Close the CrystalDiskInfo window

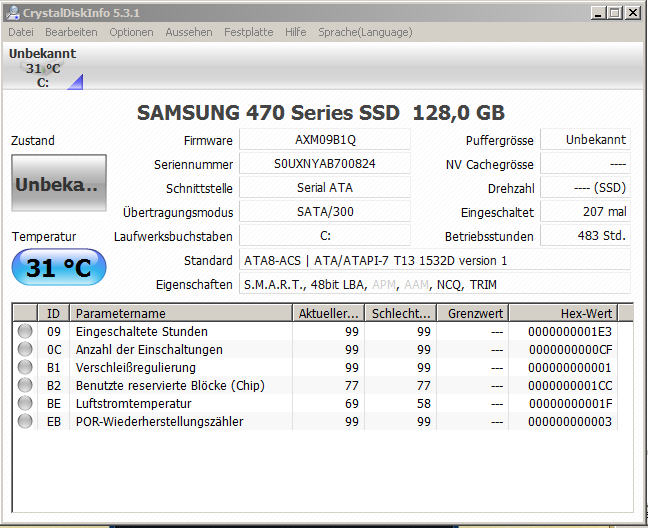coord(633,13)
